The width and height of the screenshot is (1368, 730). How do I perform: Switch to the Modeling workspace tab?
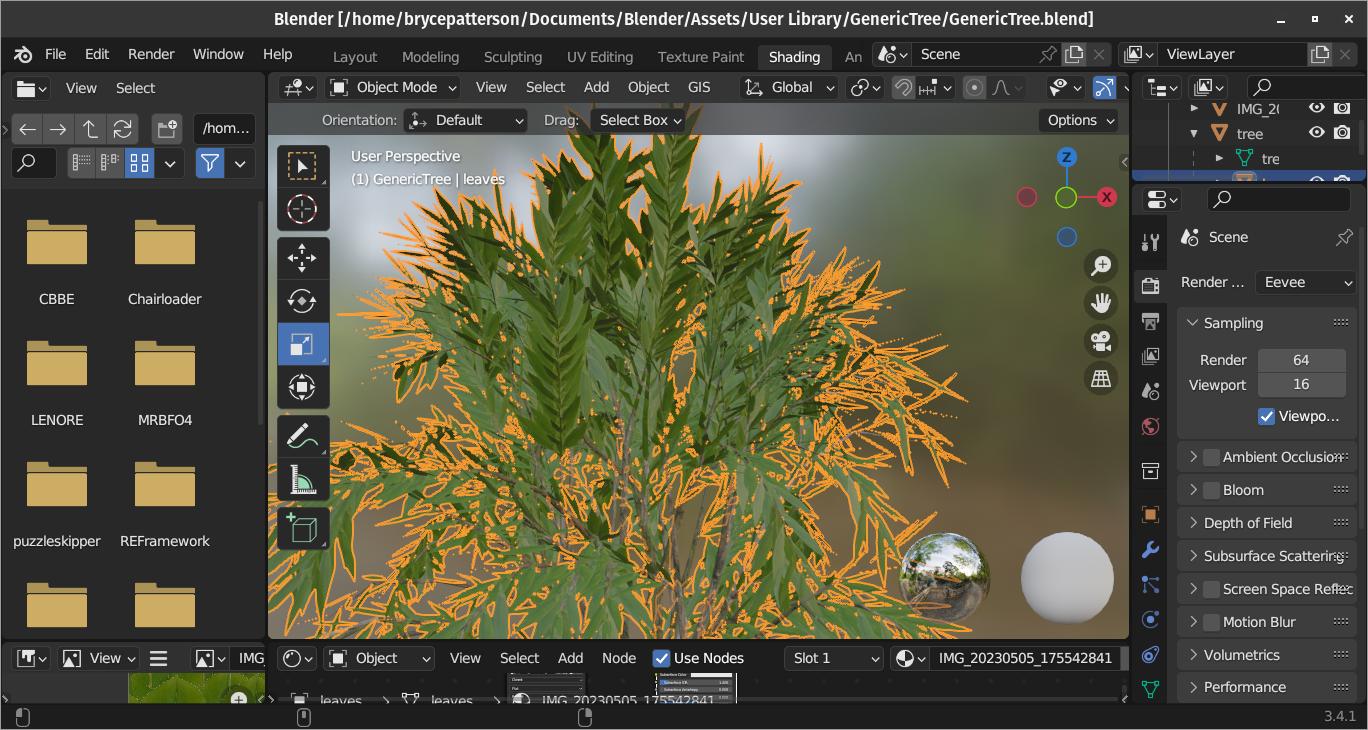click(x=430, y=57)
